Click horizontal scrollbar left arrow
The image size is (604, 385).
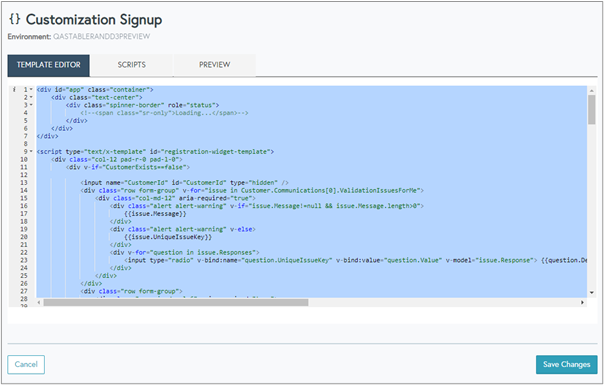tap(39, 303)
